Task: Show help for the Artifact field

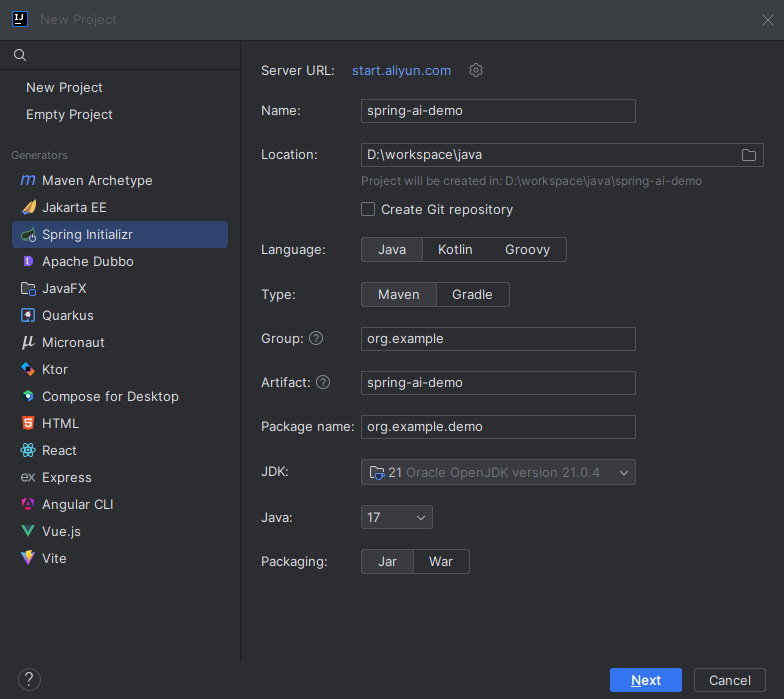Action: [x=323, y=382]
